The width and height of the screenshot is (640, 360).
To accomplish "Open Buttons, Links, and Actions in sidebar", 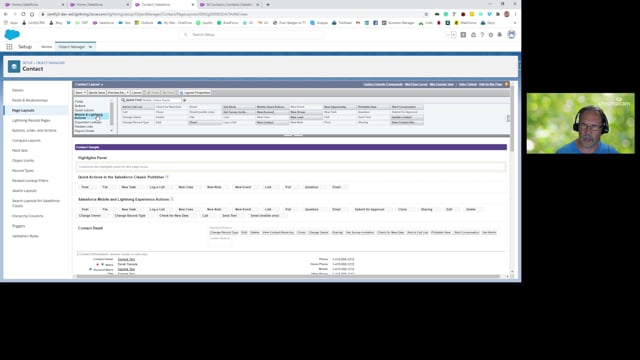I will [34, 131].
